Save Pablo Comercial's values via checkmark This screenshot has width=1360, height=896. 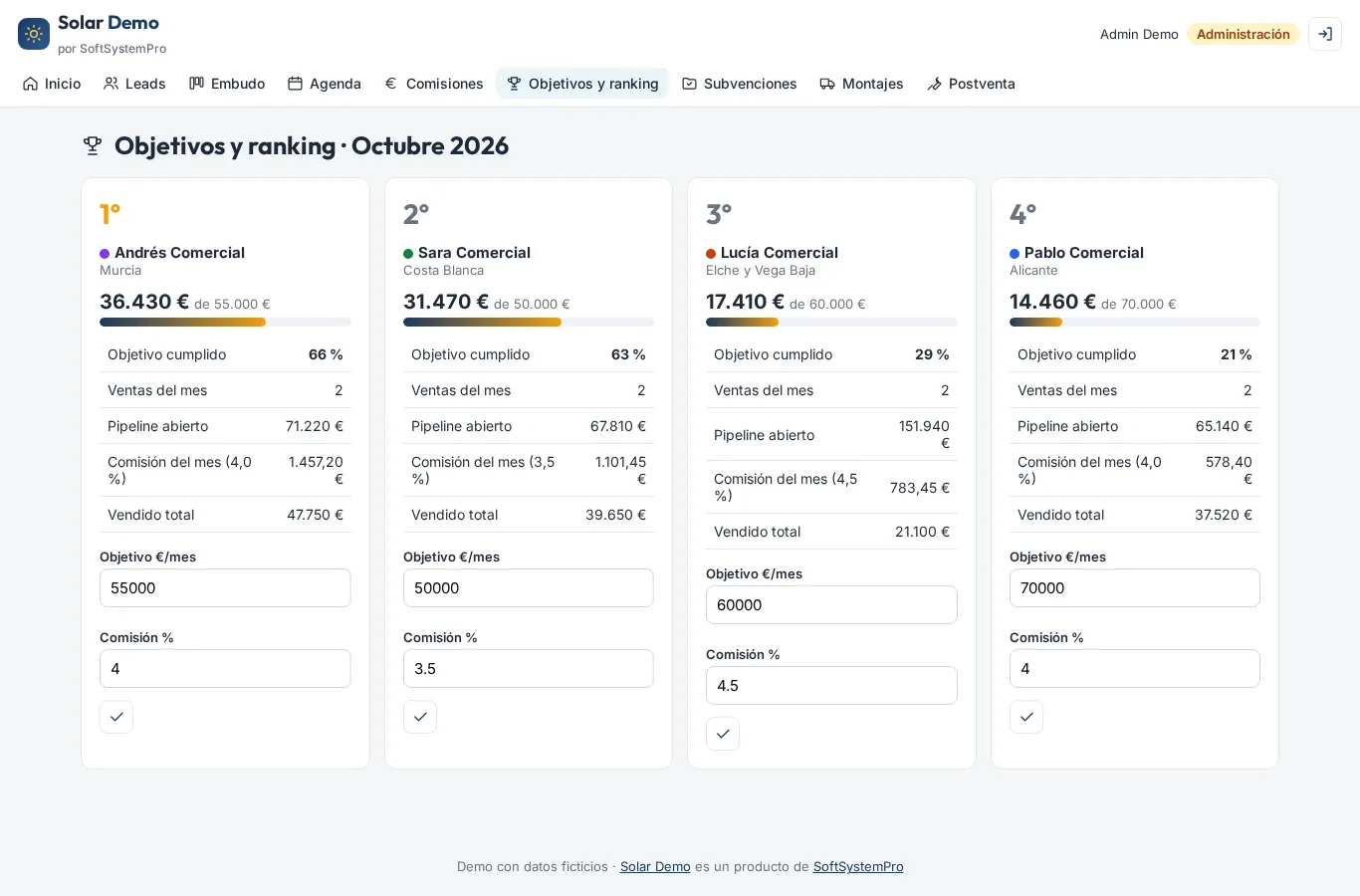1026,717
